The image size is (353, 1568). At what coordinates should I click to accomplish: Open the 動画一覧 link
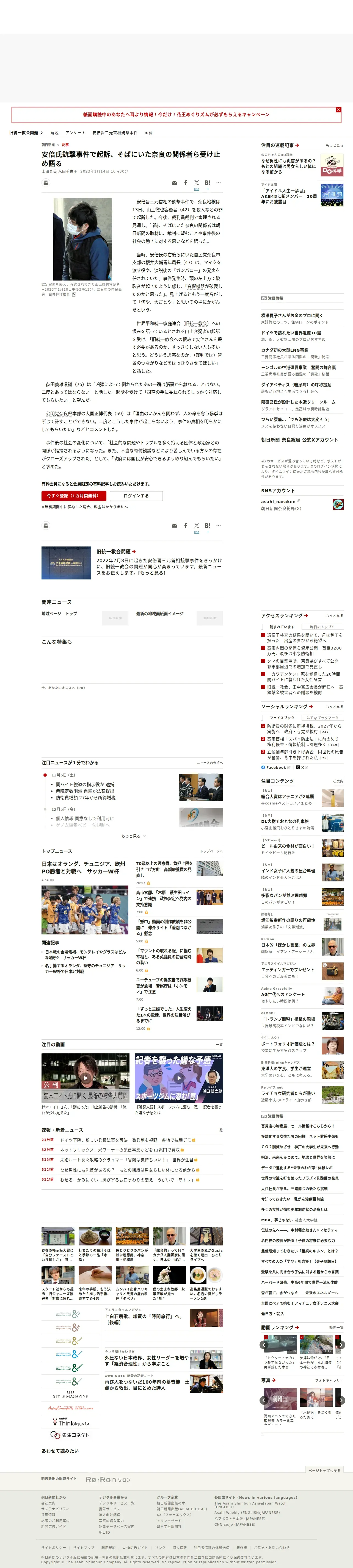click(x=336, y=1328)
